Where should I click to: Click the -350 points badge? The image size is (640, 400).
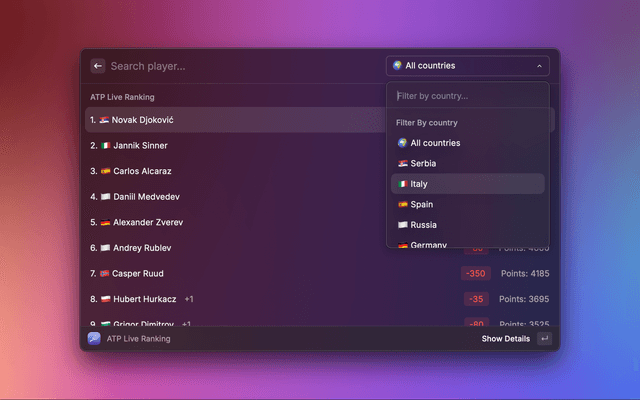tap(475, 273)
